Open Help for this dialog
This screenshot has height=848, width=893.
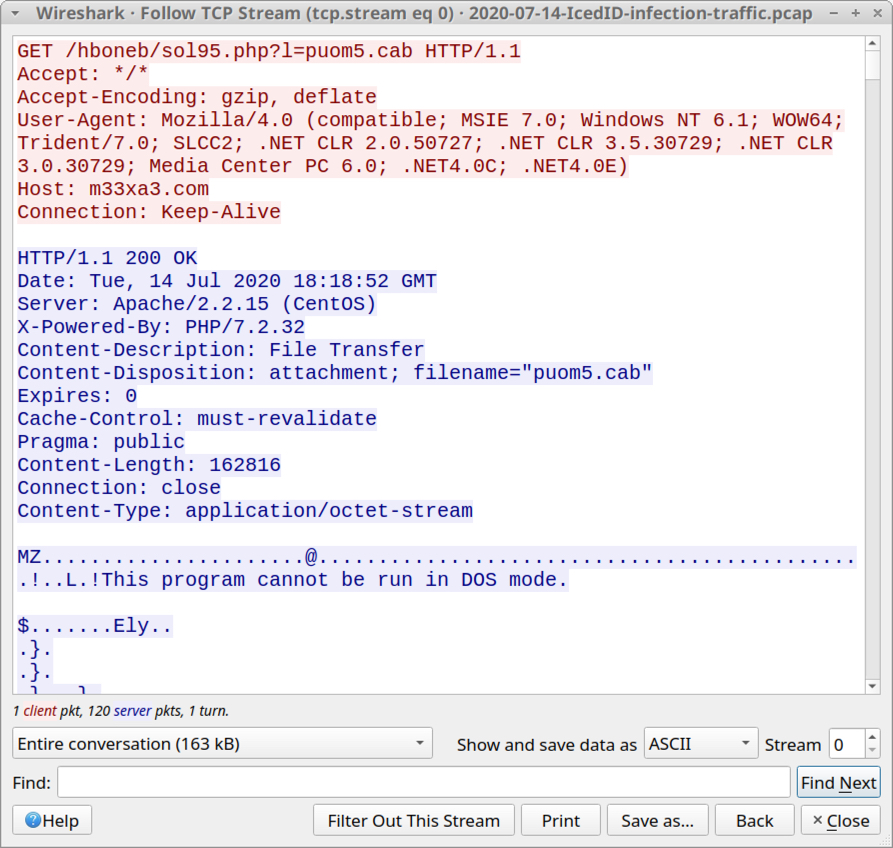52,821
